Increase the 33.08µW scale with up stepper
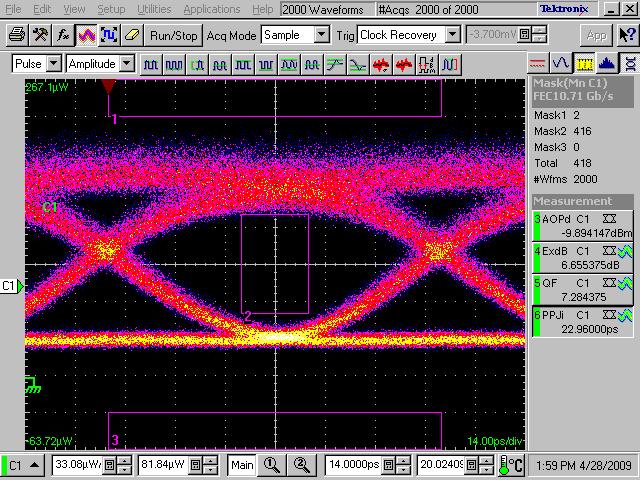Viewport: 640px width, 480px height. 124,461
